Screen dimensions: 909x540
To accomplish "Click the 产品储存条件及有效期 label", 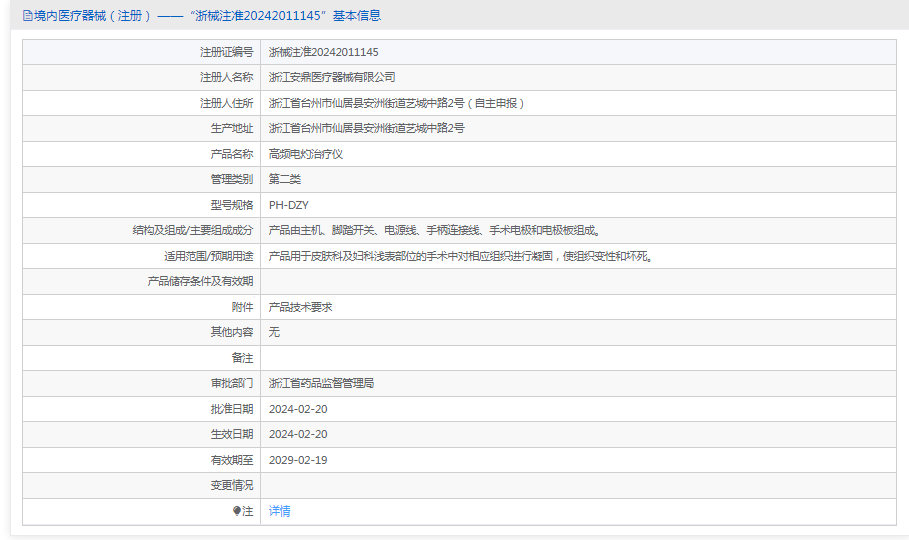I will pos(201,281).
